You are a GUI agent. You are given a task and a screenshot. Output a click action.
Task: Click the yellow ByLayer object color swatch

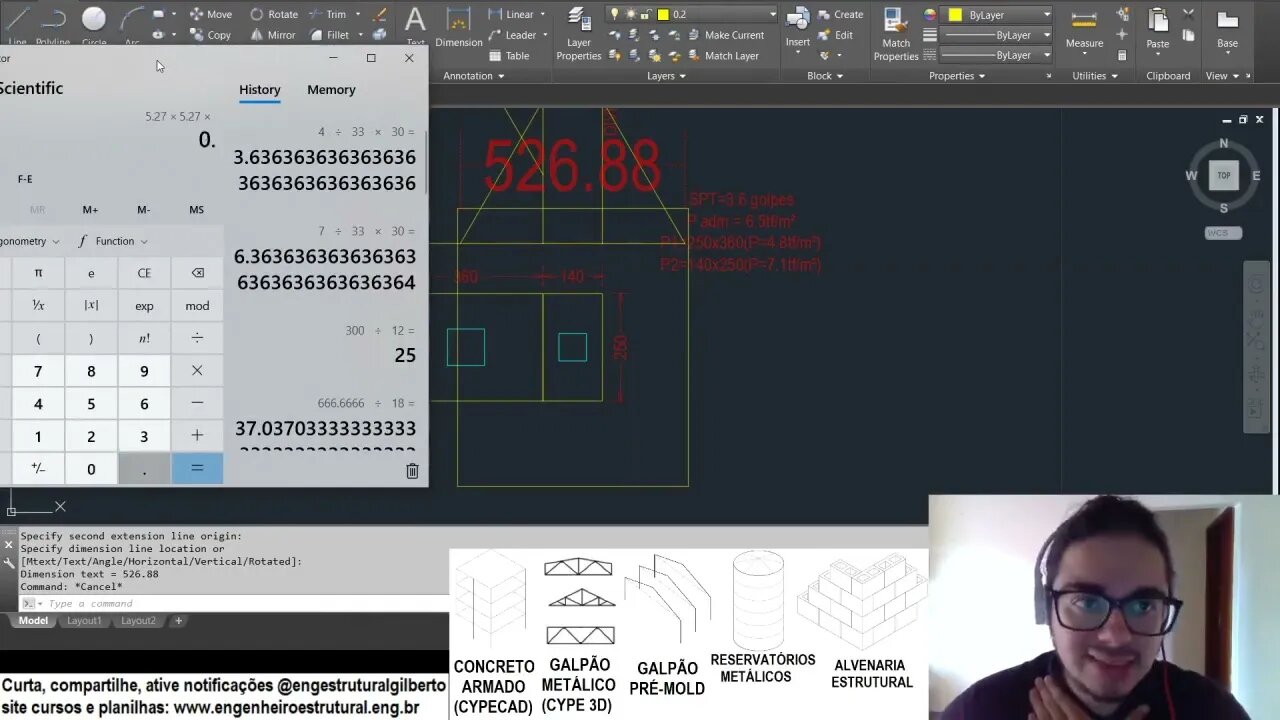(x=955, y=14)
